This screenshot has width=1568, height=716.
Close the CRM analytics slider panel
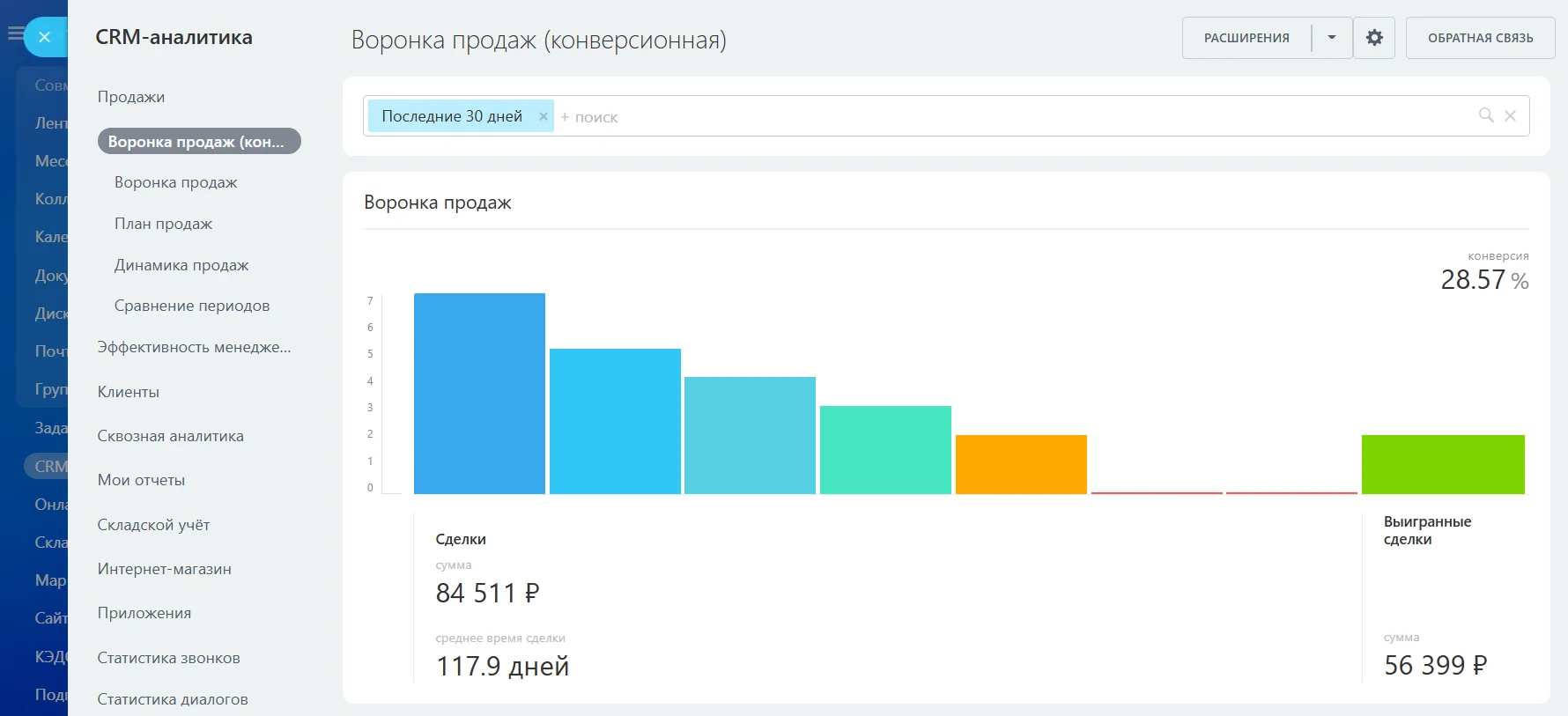pyautogui.click(x=45, y=37)
